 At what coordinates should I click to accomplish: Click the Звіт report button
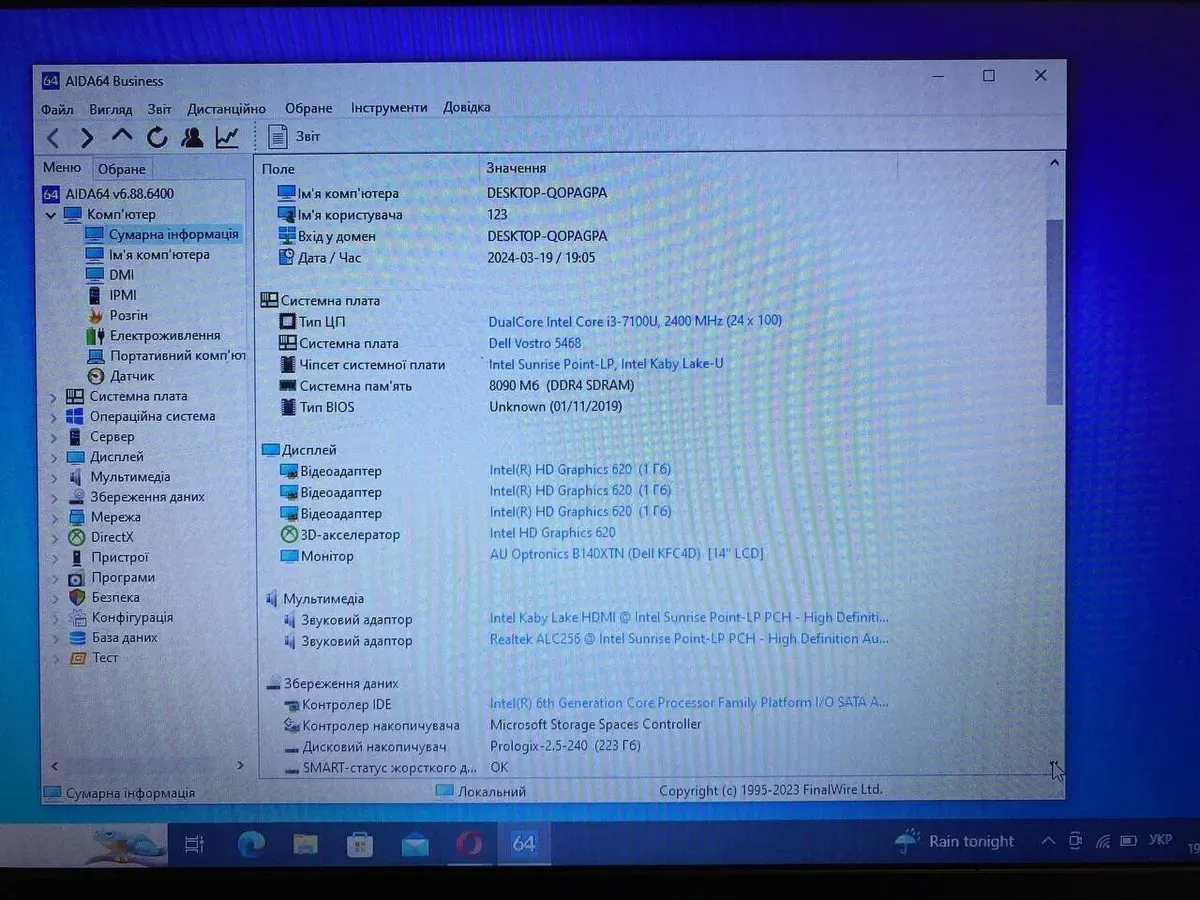click(x=294, y=137)
